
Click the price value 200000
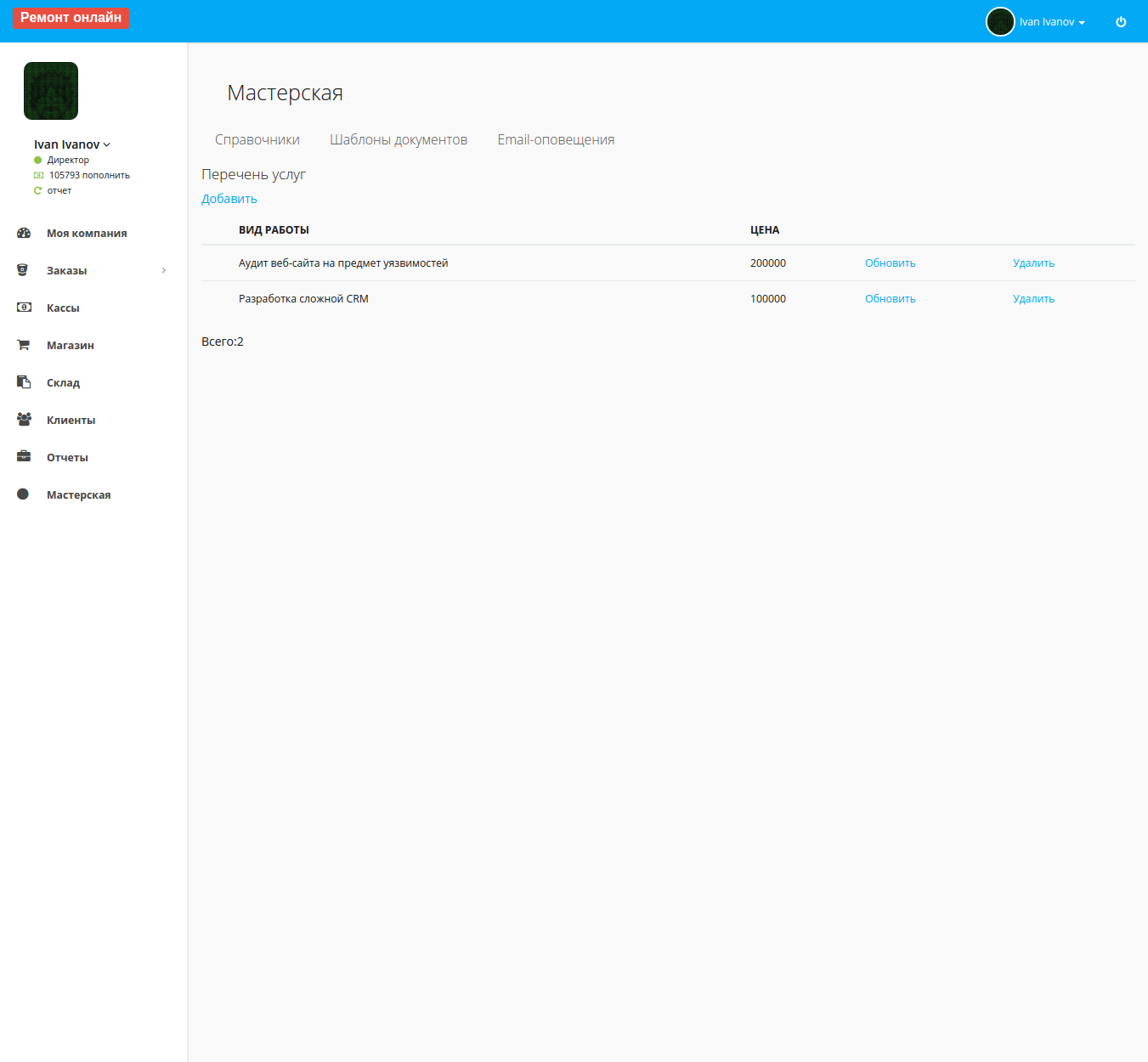click(768, 263)
